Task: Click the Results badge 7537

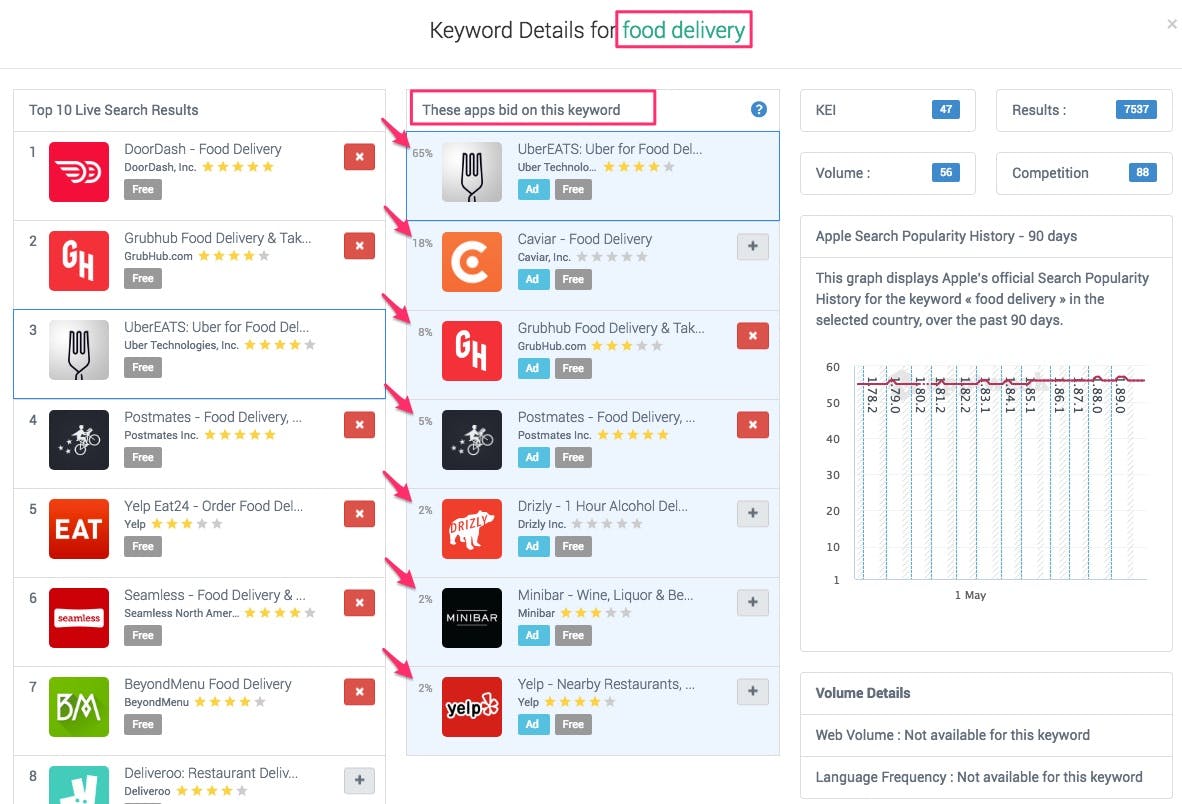Action: tap(1136, 109)
